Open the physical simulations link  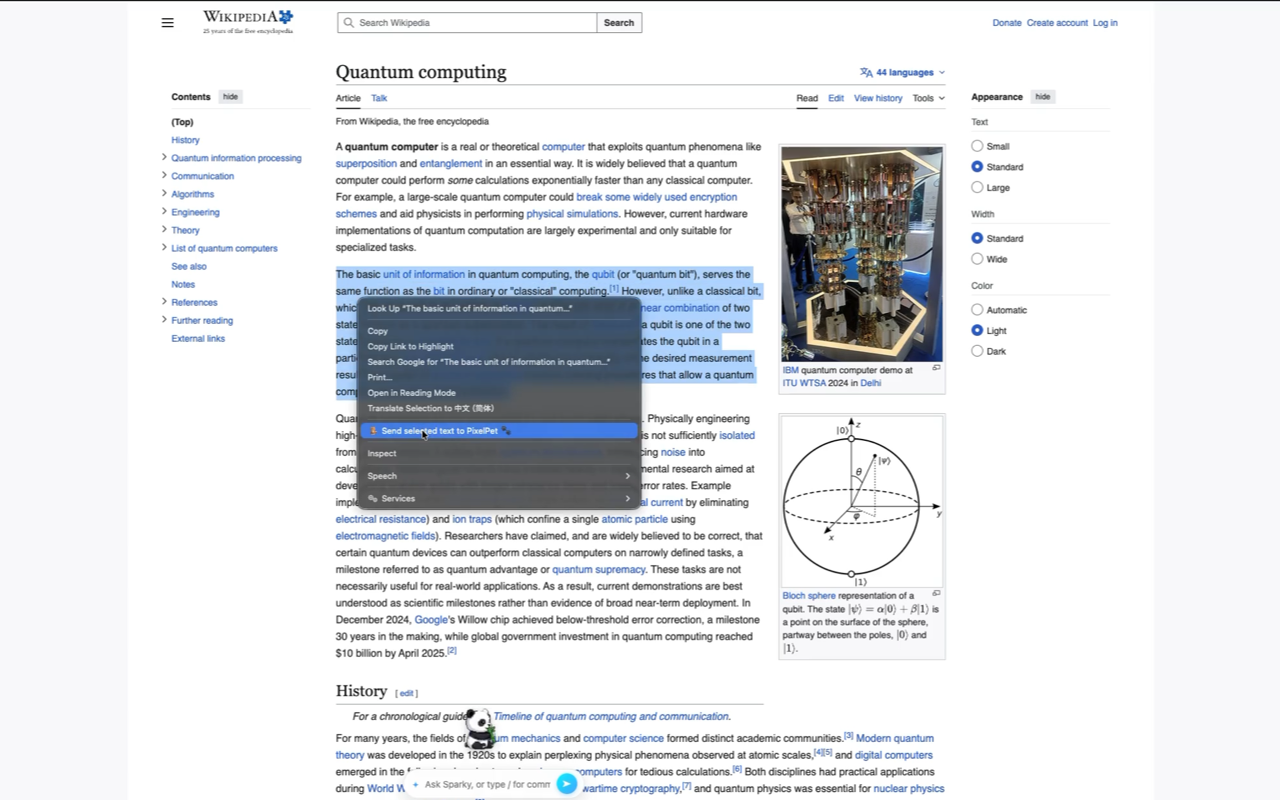coord(573,214)
